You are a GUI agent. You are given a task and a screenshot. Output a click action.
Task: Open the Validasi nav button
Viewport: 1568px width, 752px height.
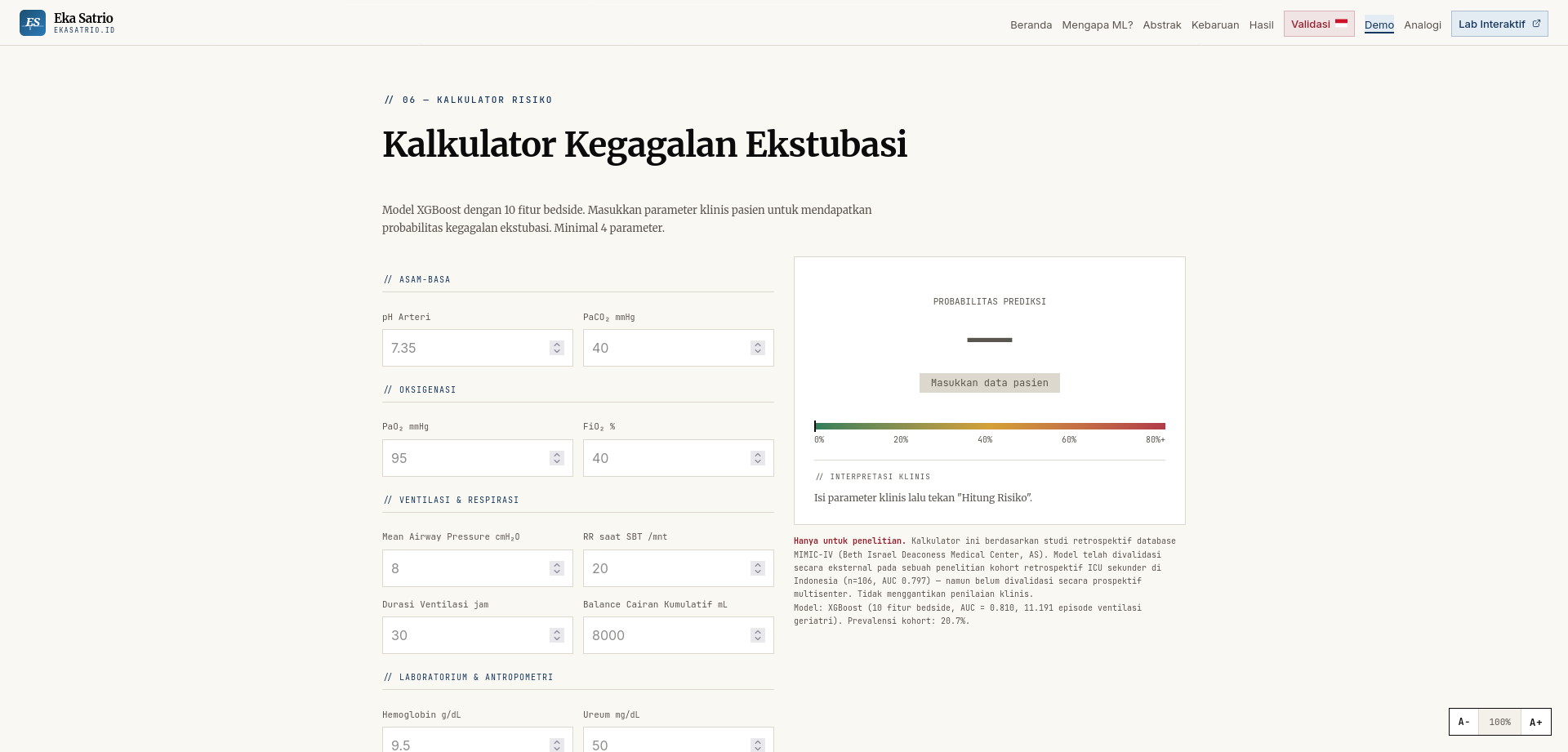coord(1319,24)
